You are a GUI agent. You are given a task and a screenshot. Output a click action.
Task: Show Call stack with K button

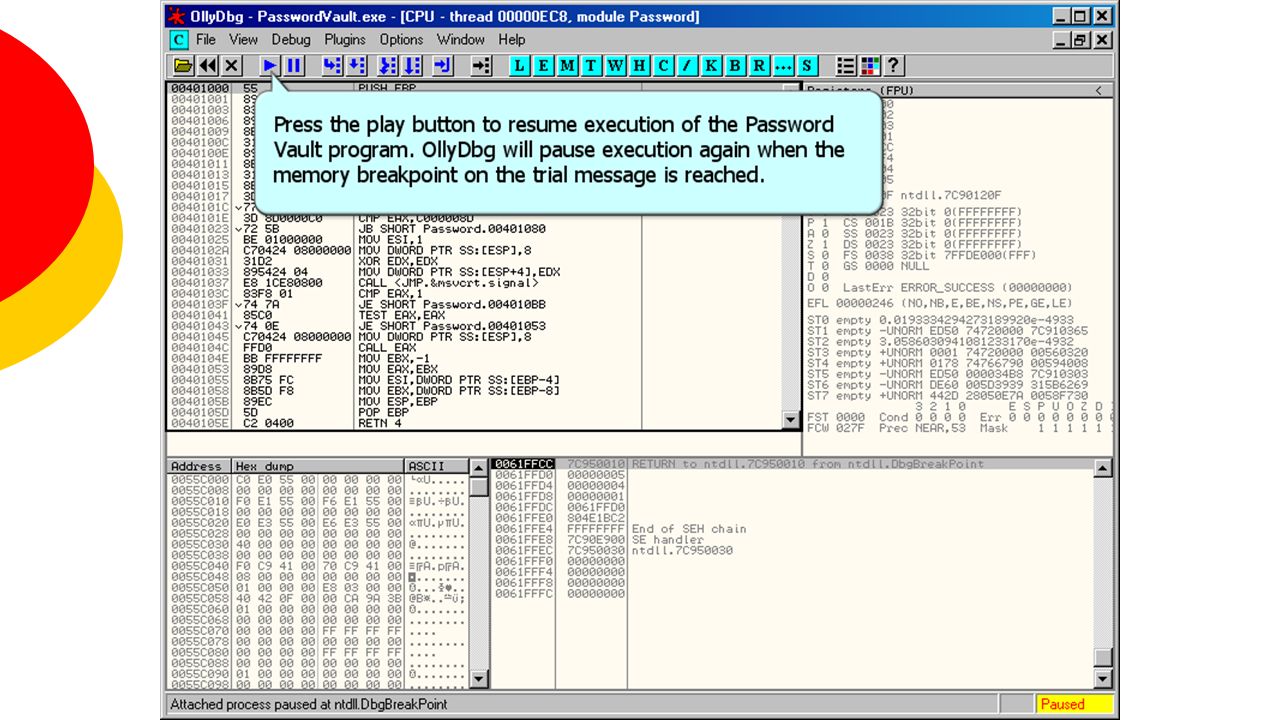click(x=712, y=66)
